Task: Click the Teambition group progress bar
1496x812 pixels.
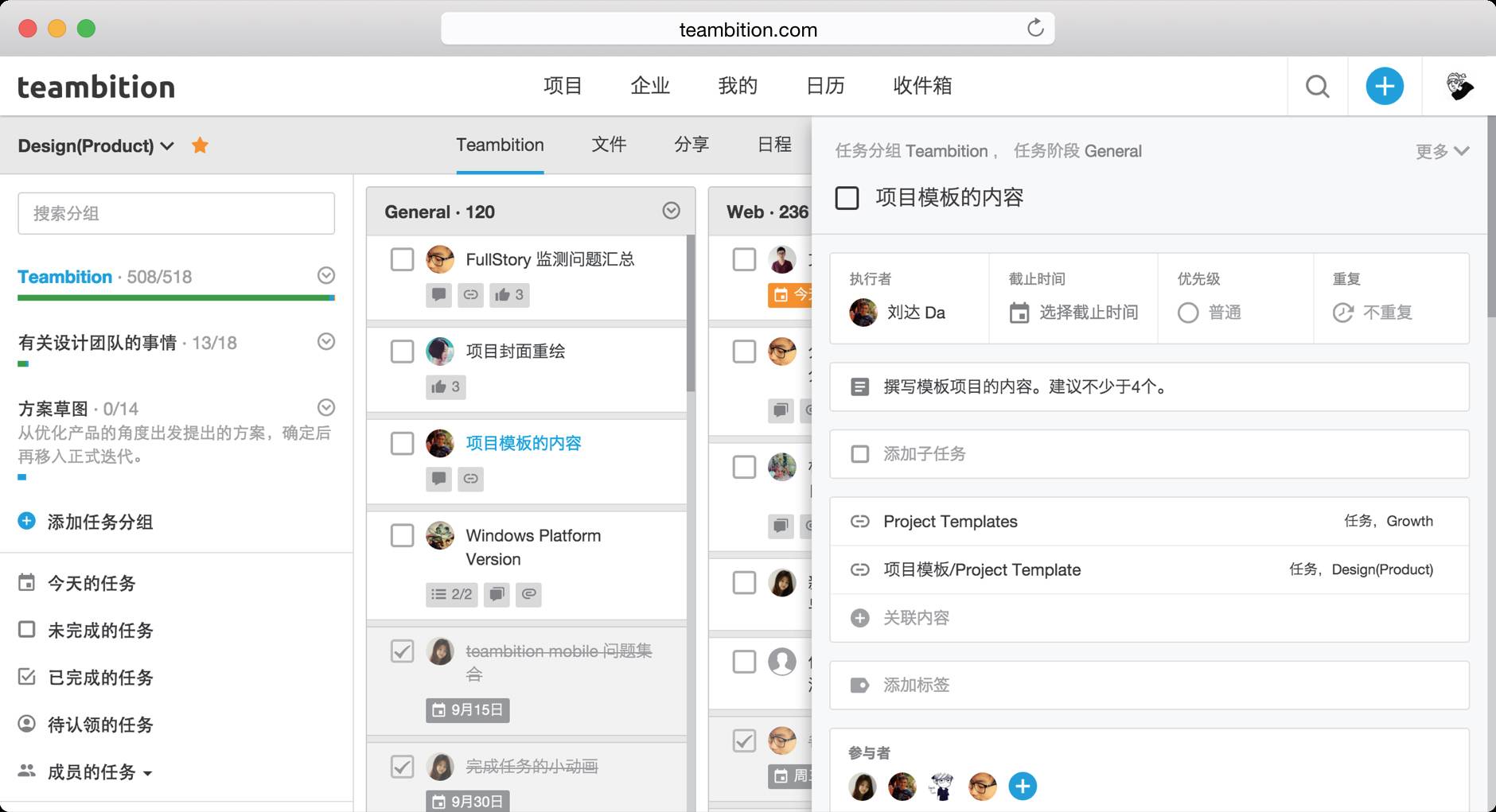Action: [176, 298]
